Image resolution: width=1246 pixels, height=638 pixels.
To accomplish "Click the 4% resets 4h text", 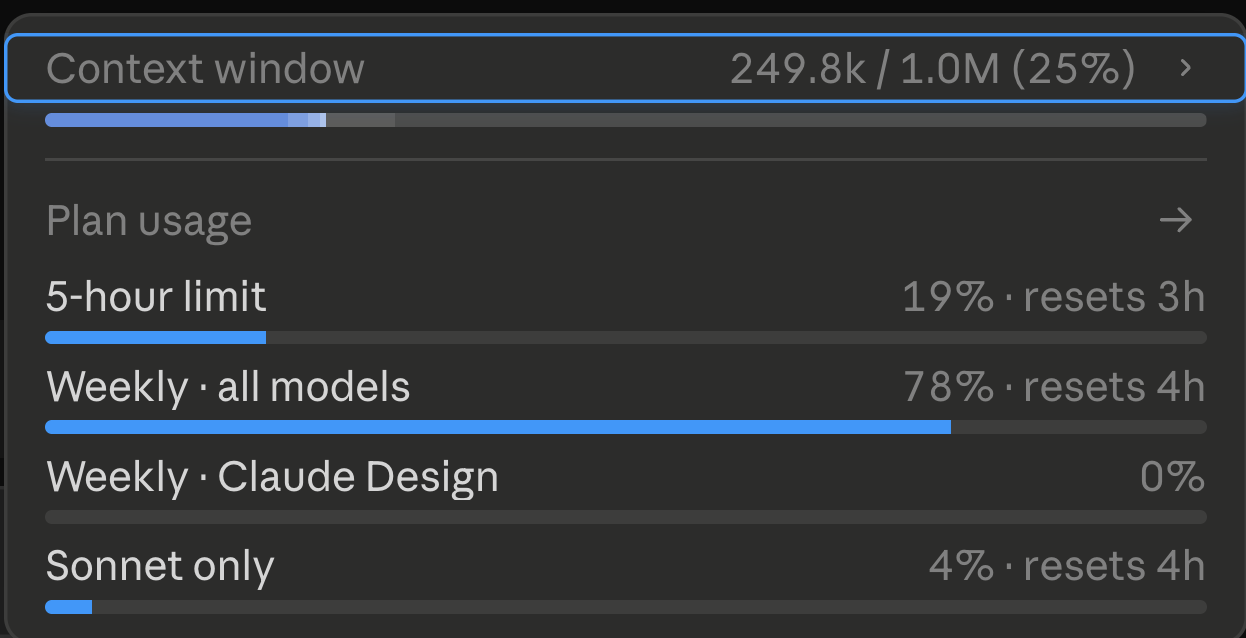I will (1066, 567).
